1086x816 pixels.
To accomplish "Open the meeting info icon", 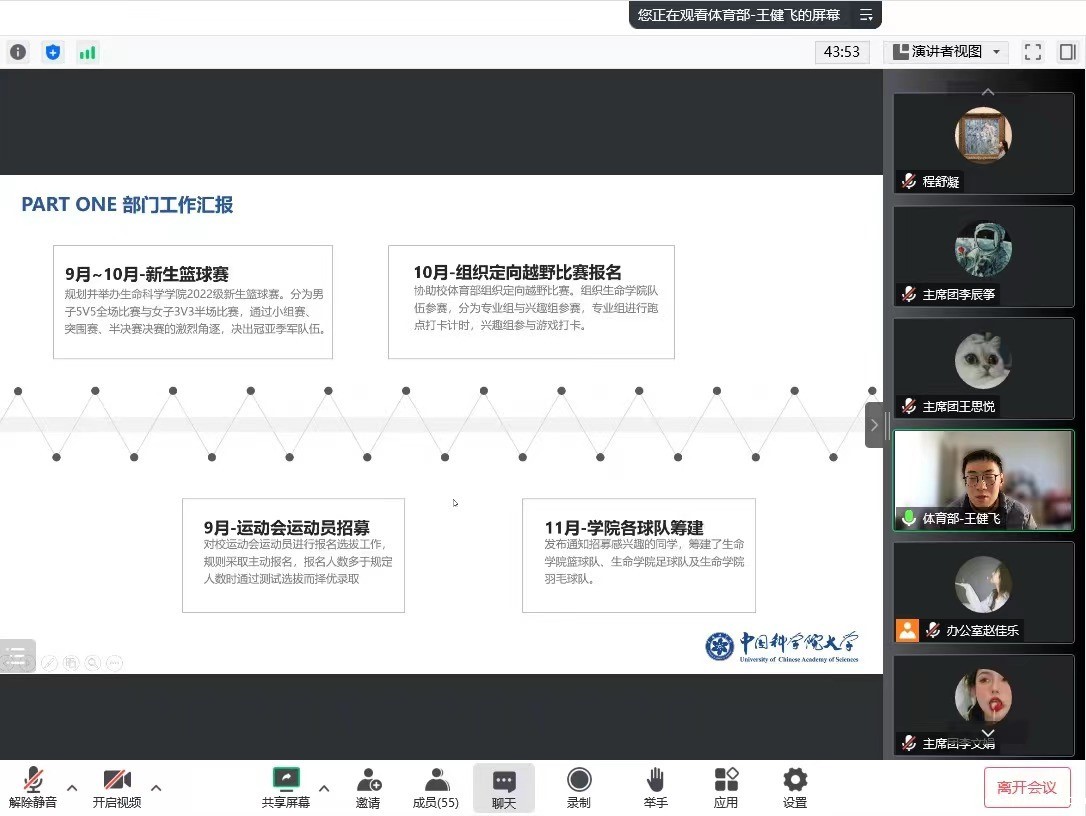I will (x=18, y=52).
